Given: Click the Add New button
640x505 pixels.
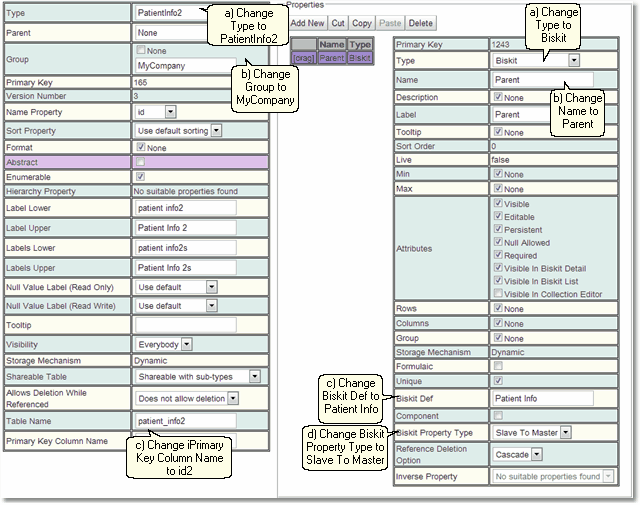Looking at the screenshot, I should (307, 22).
